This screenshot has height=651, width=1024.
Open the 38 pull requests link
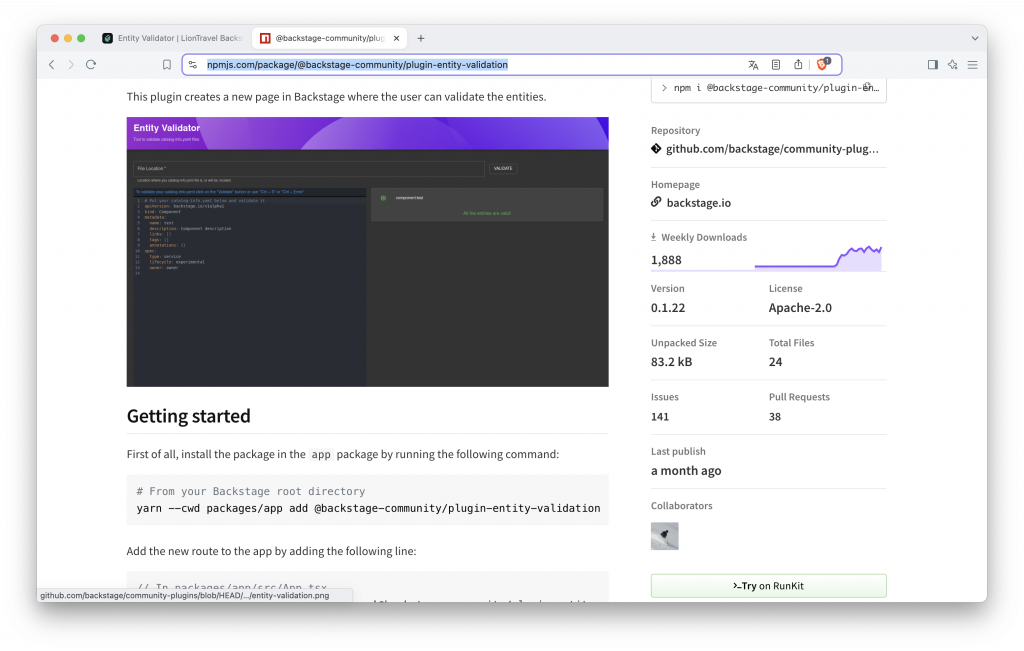click(x=775, y=417)
